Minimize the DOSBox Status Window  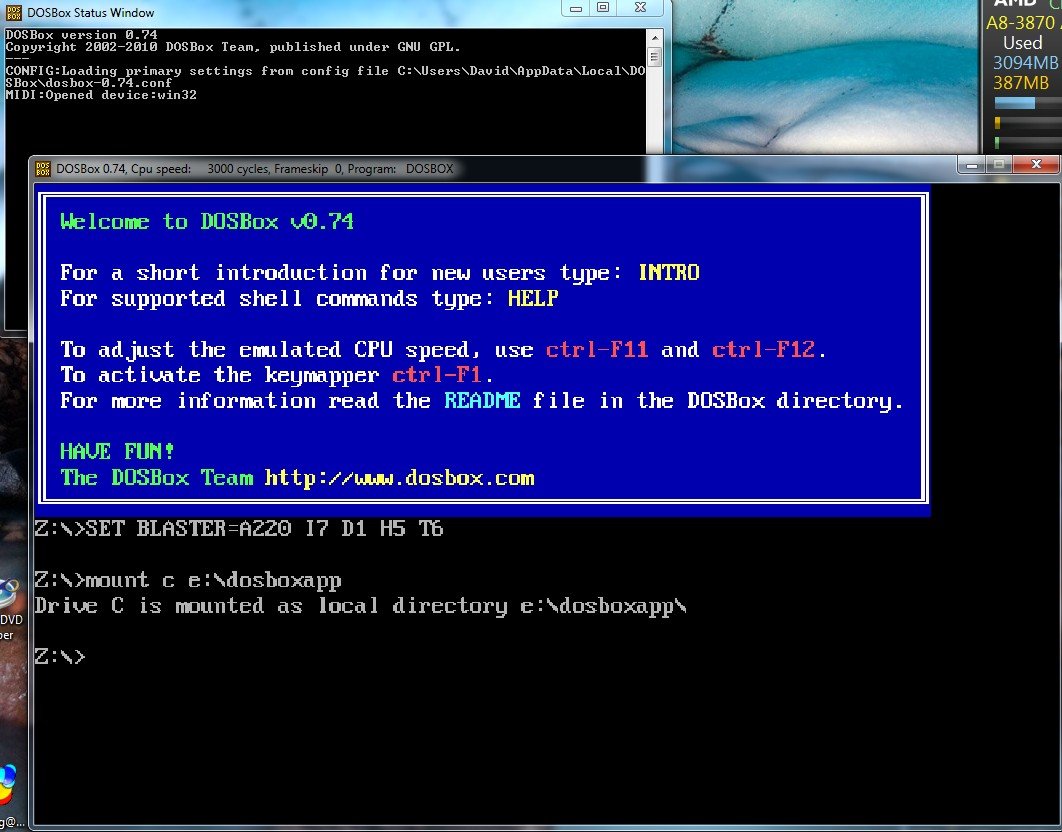[x=573, y=8]
